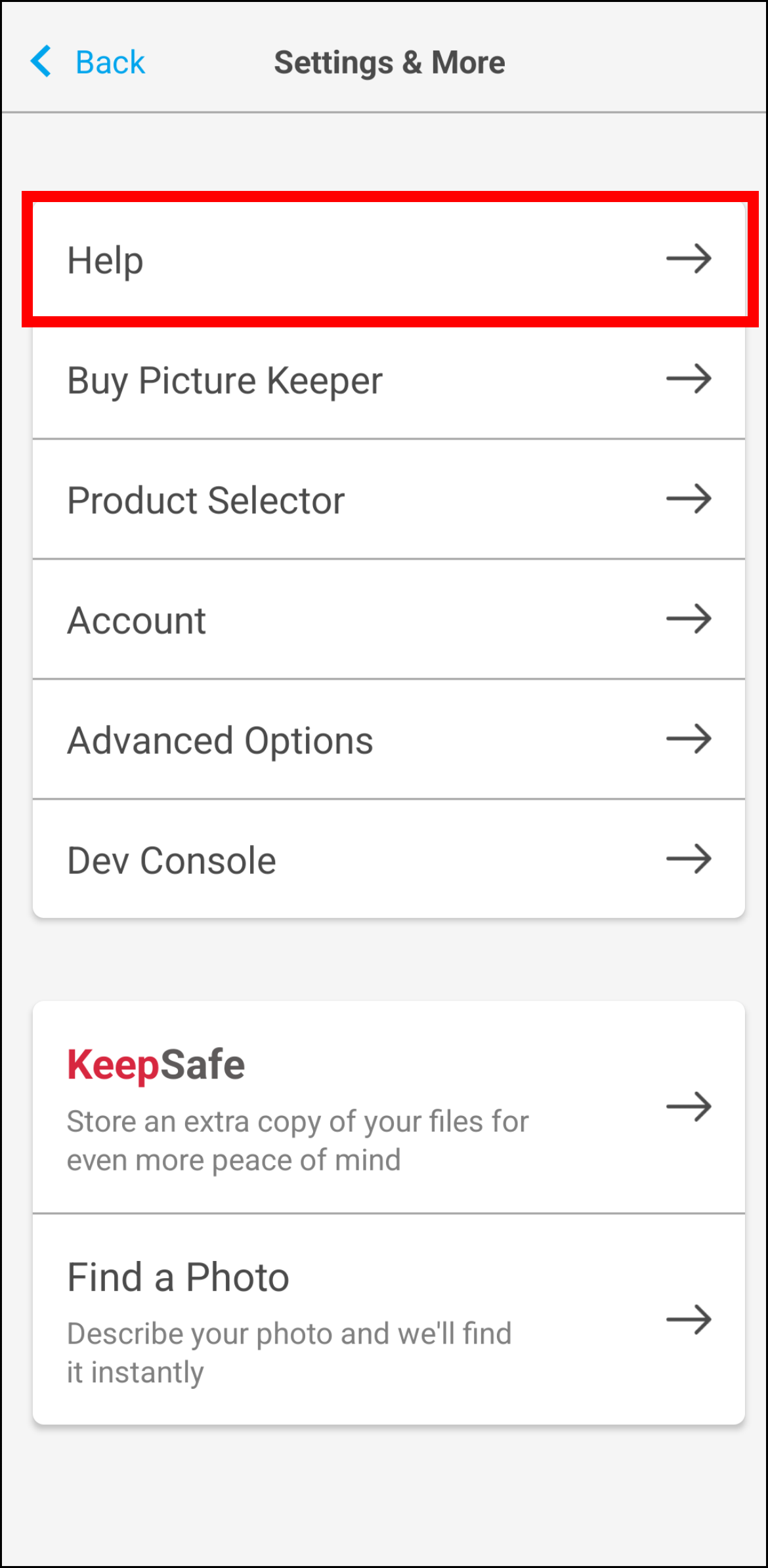This screenshot has height=1568, width=768.
Task: Open Advanced Options entry
Action: (389, 739)
